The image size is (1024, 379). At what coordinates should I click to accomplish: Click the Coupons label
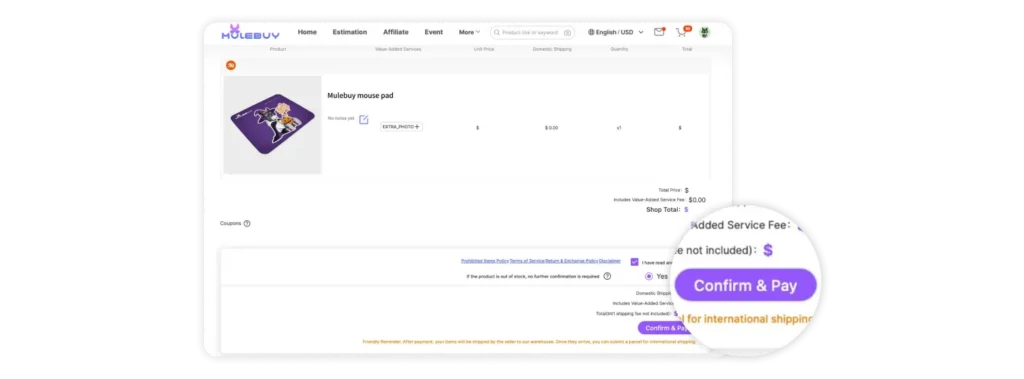(231, 223)
